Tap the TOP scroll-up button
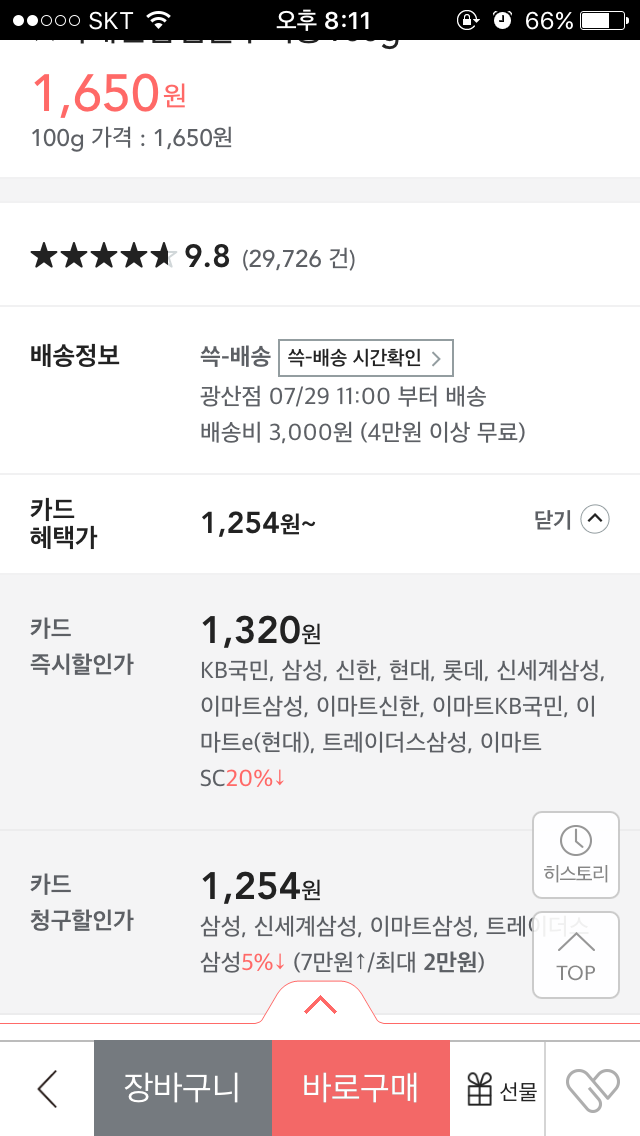 point(576,954)
